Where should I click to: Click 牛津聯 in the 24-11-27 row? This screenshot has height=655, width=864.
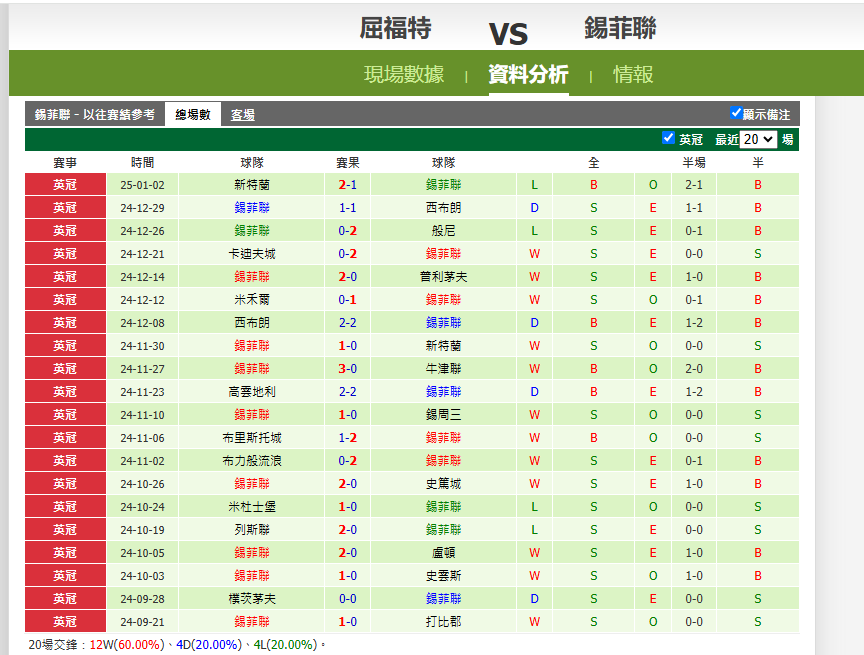(x=444, y=369)
